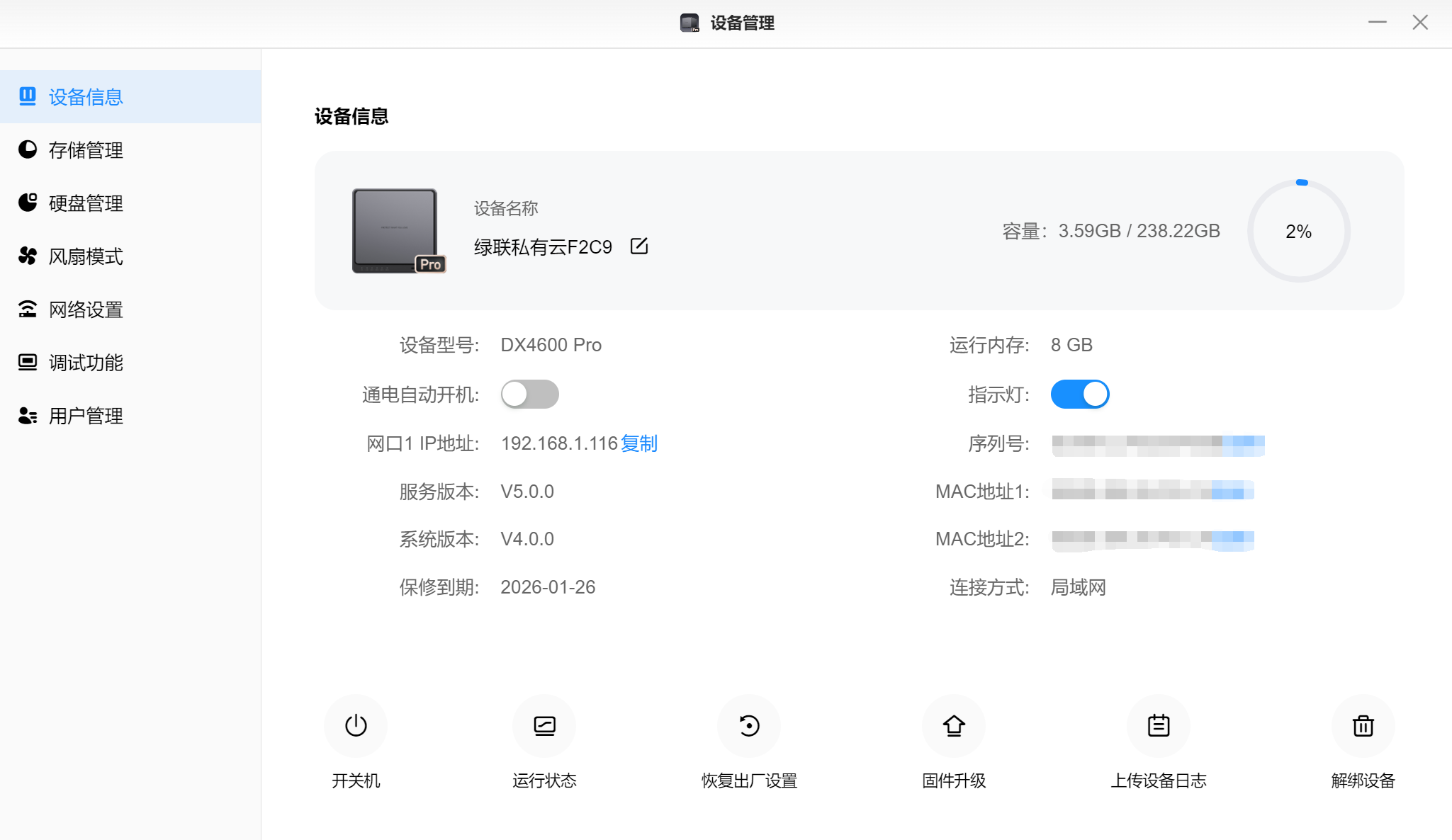Click the upload device log icon
Viewport: 1452px width, 840px height.
point(1159,726)
